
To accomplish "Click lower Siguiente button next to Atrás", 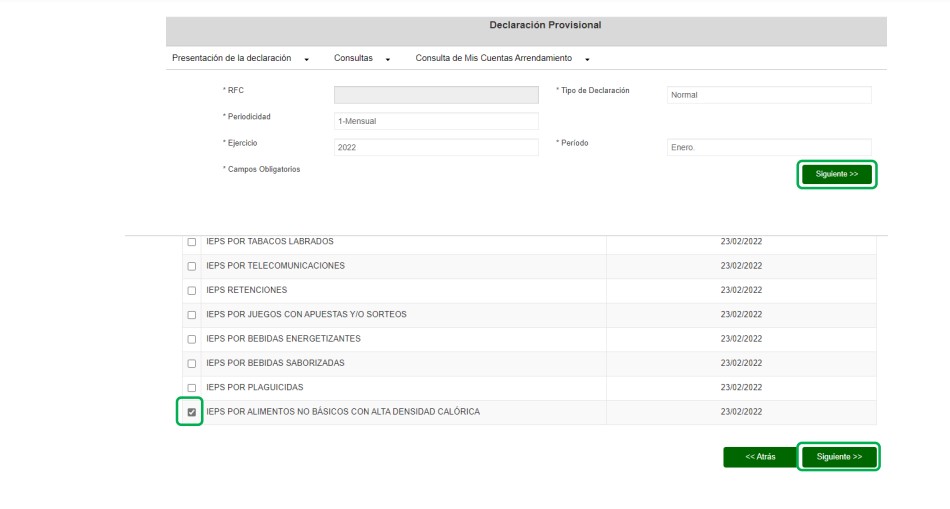I will click(x=839, y=457).
